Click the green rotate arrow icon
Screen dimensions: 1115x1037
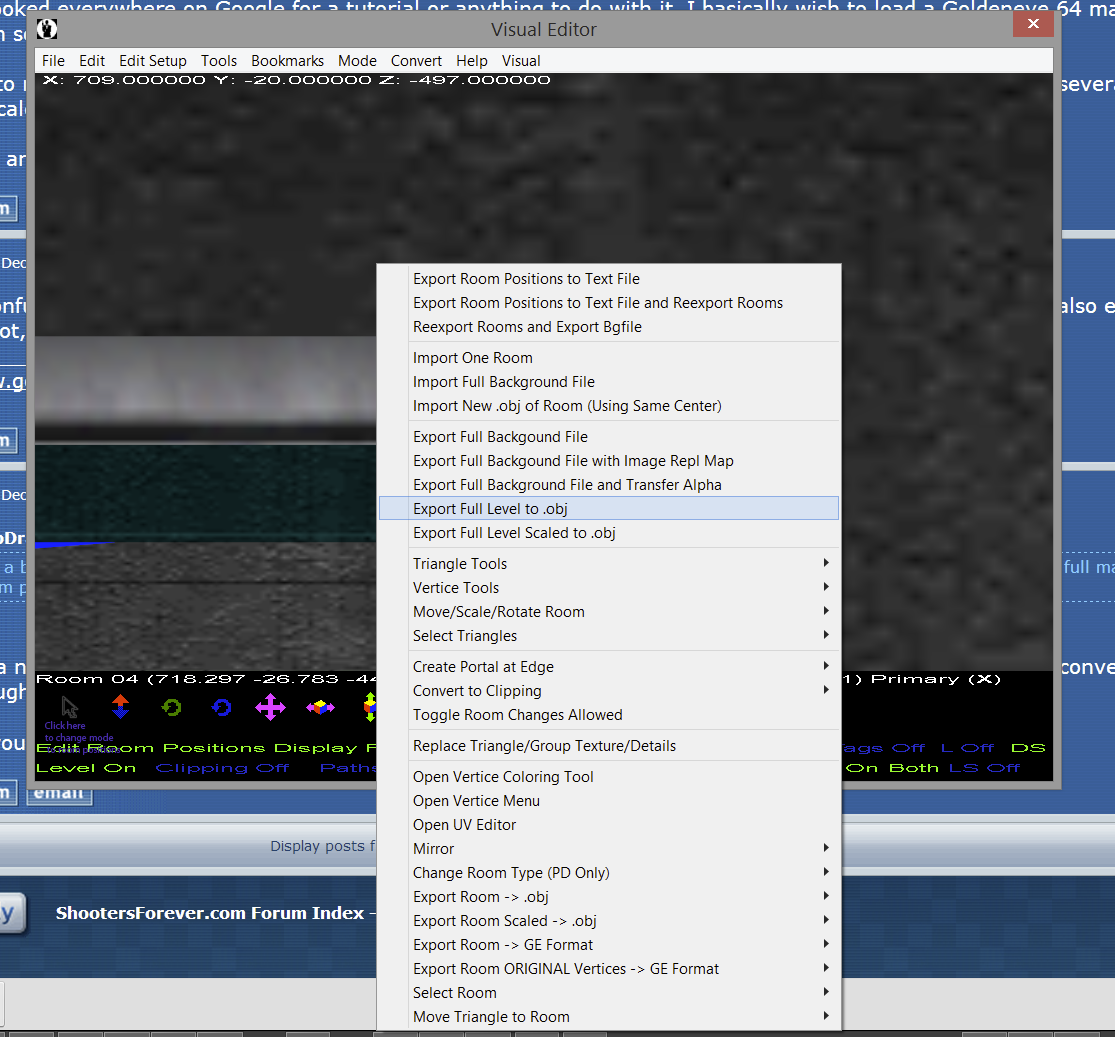pos(171,708)
